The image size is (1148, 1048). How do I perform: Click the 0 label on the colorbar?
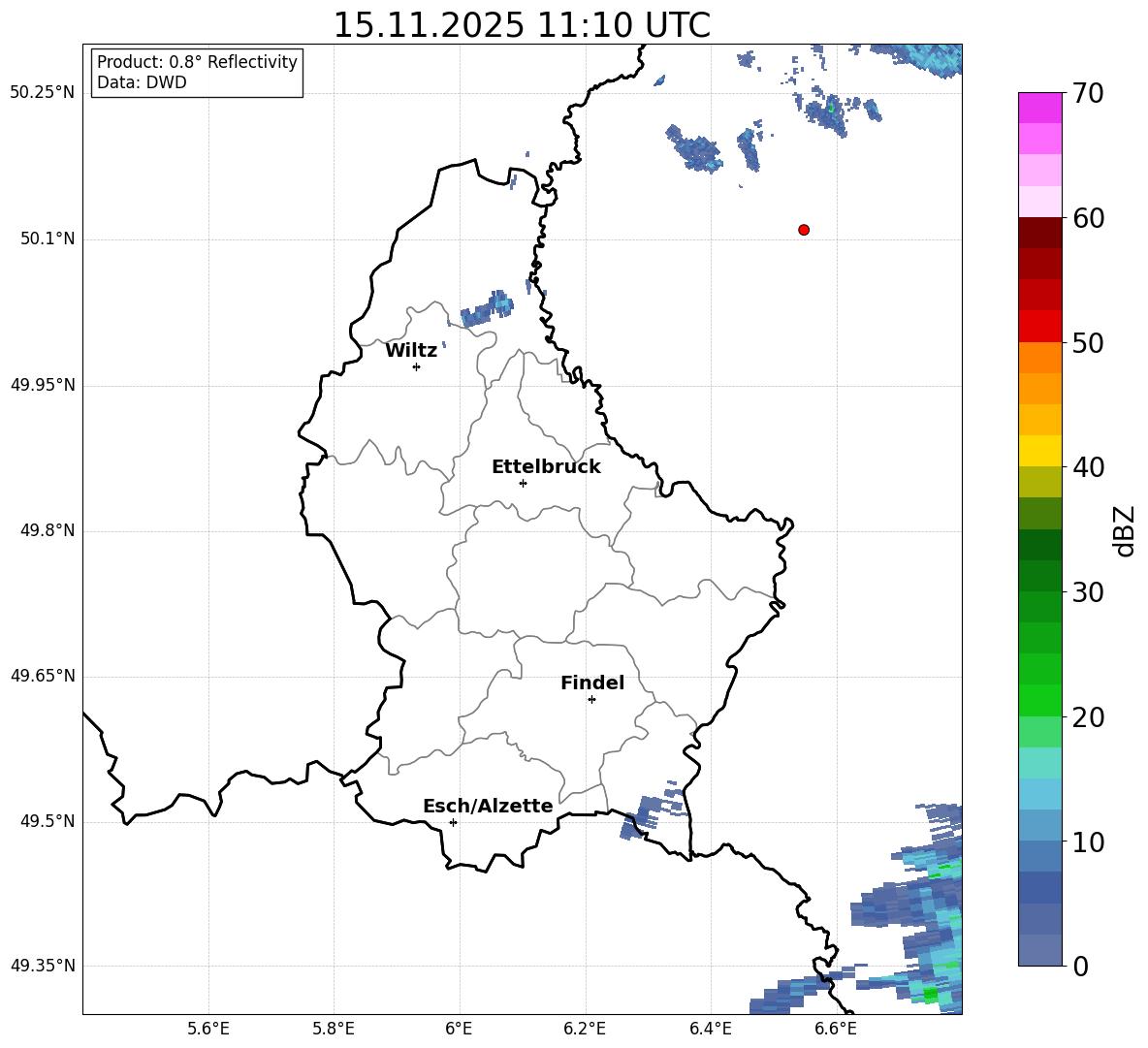pyautogui.click(x=1079, y=966)
